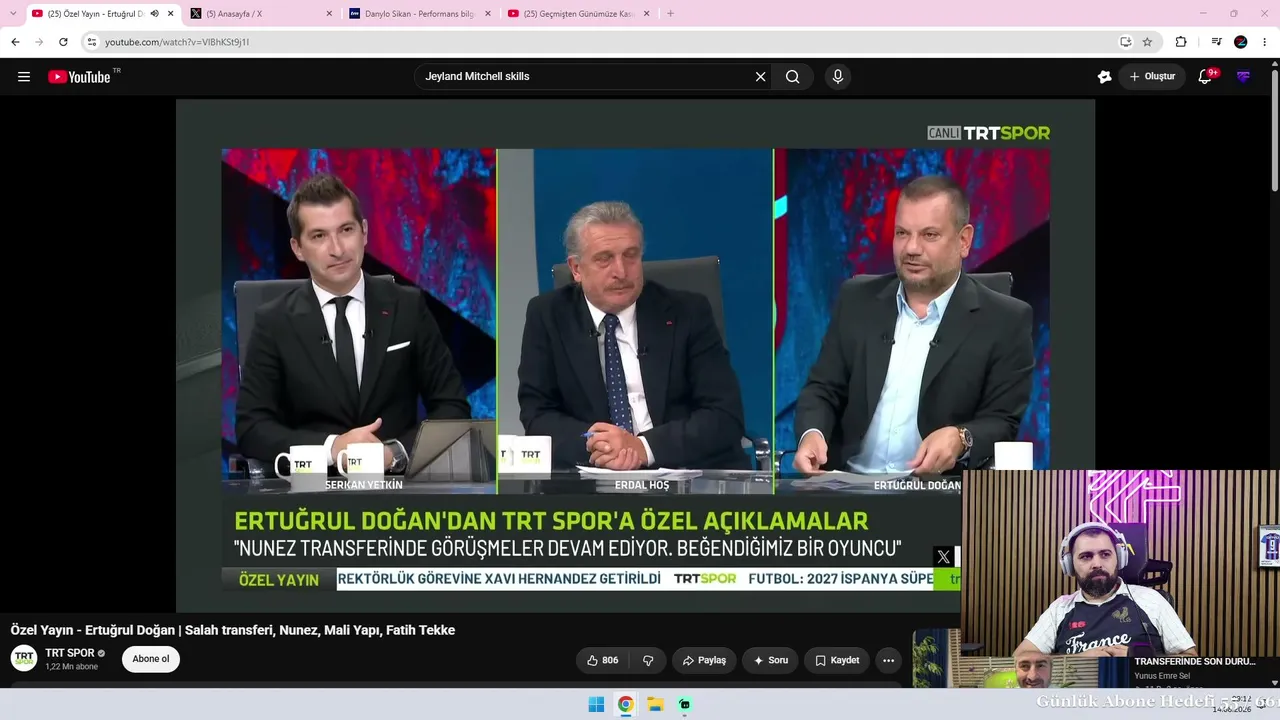The width and height of the screenshot is (1280, 720).
Task: Like the video (806 likes)
Action: coord(603,660)
